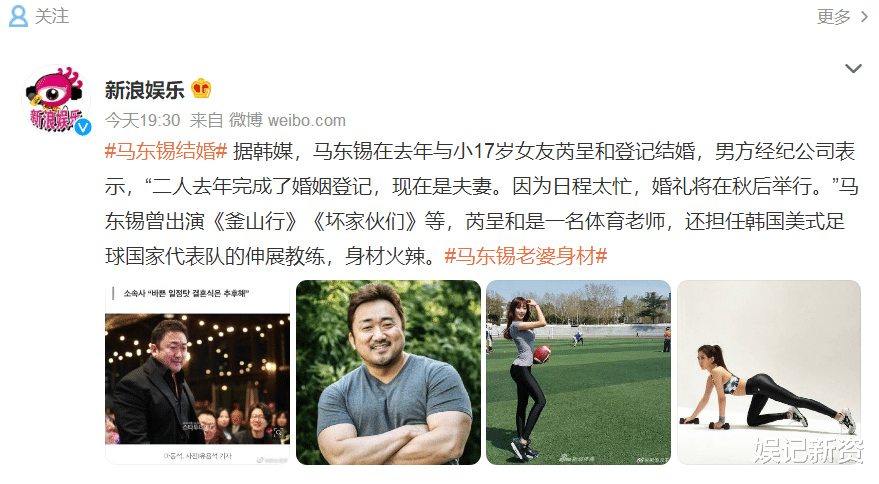Click the 娱记新资 watermark on last photo
Viewport: 879px width, 484px height.
(x=808, y=450)
